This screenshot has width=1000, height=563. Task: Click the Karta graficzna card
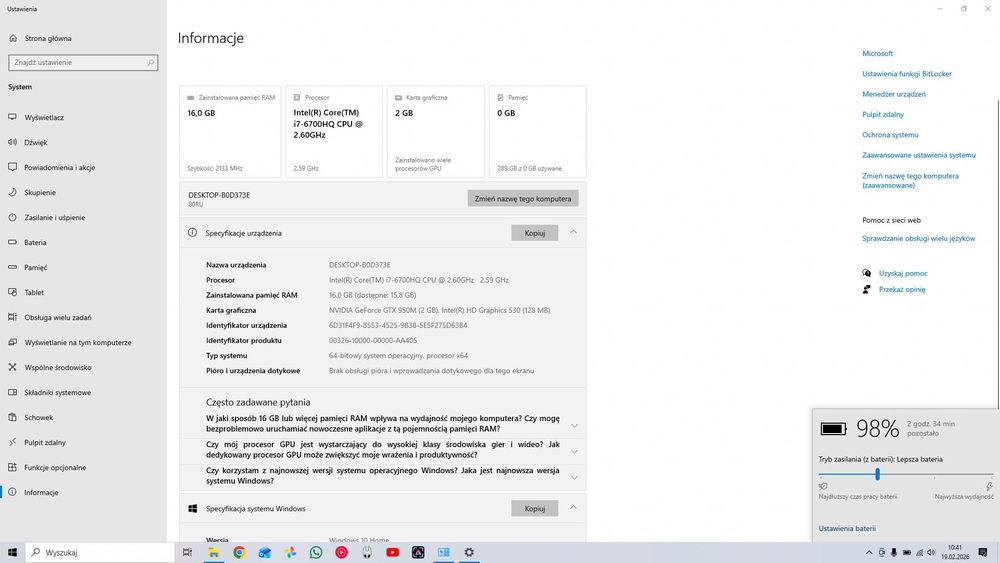436,132
